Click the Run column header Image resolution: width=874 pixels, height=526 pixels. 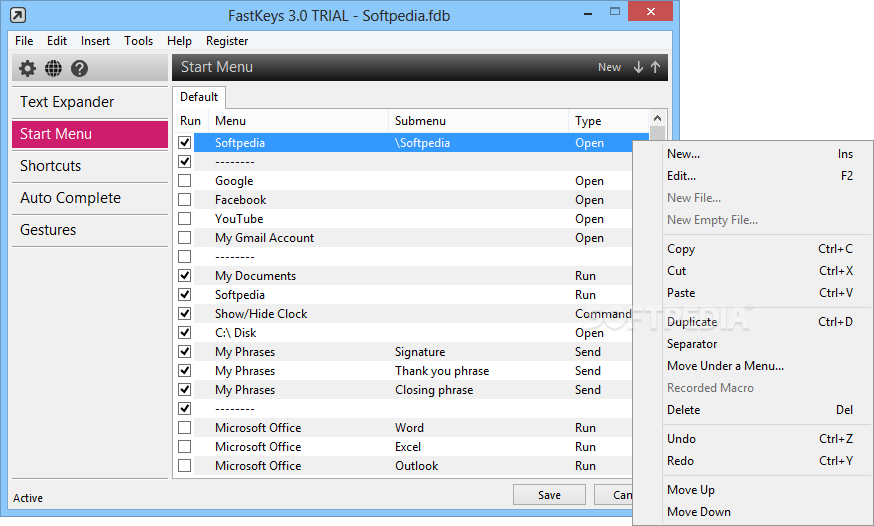[191, 121]
